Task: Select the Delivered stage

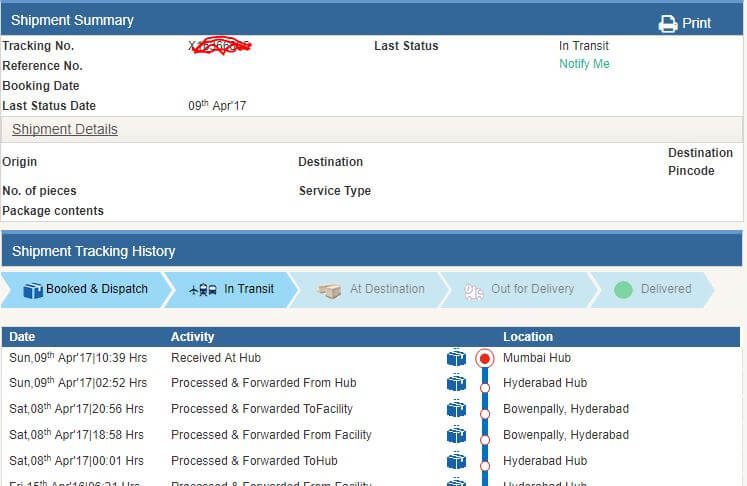Action: tap(653, 289)
